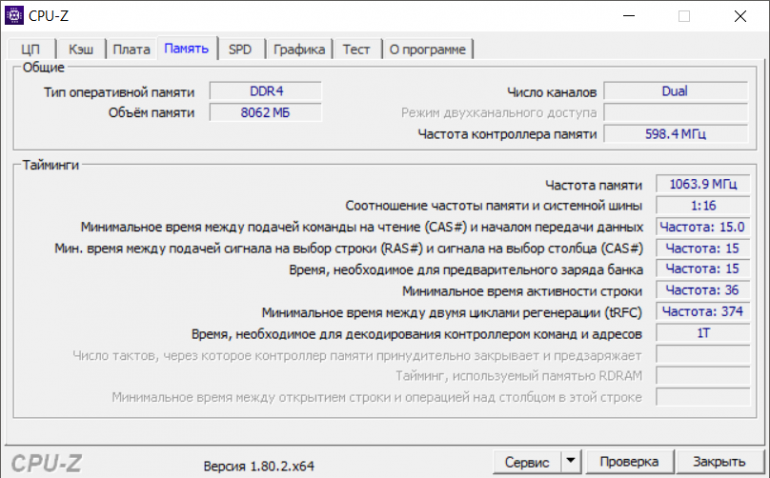Click the Проверка button
The image size is (770, 478).
[x=630, y=461]
